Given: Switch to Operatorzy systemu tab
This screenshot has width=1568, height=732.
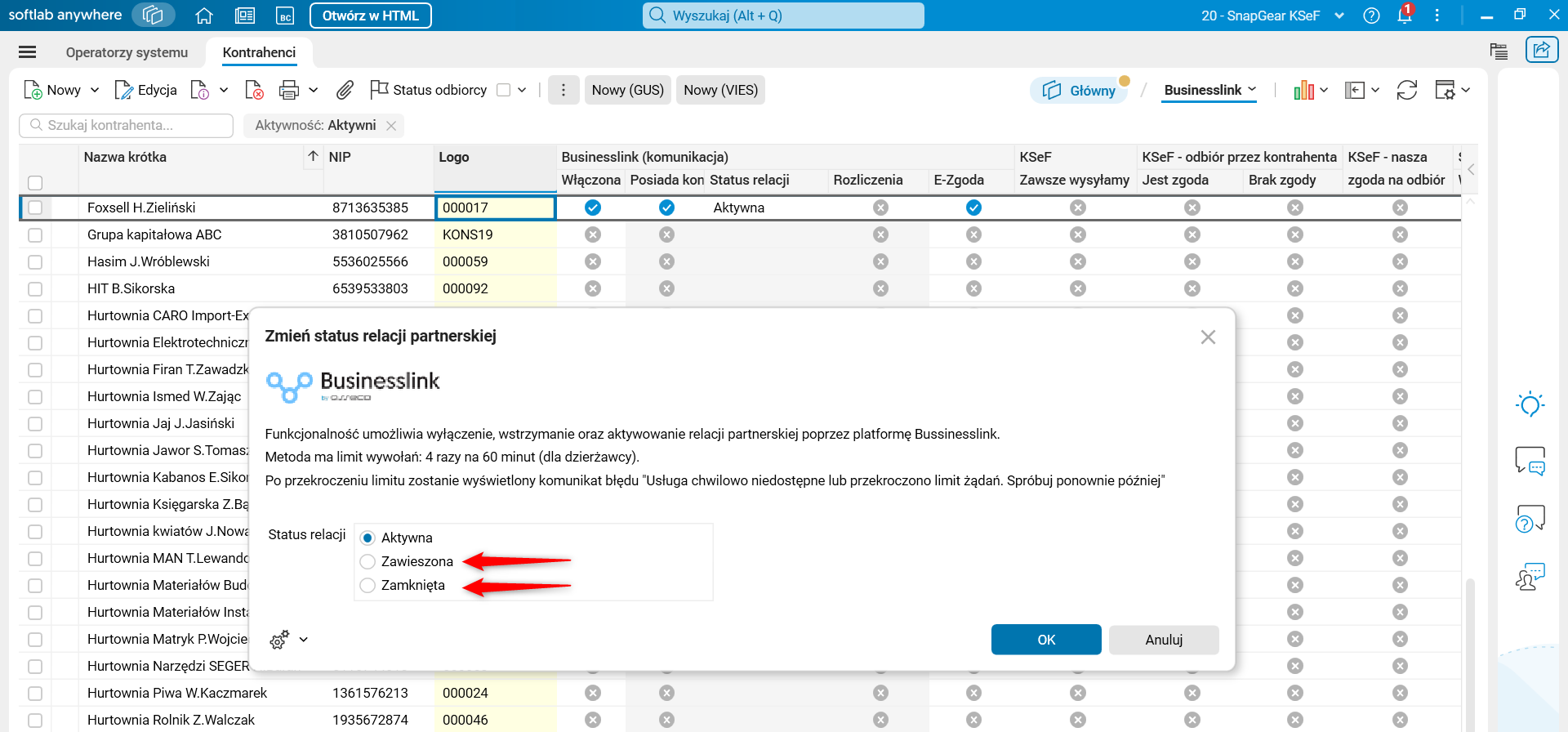Looking at the screenshot, I should tap(127, 52).
